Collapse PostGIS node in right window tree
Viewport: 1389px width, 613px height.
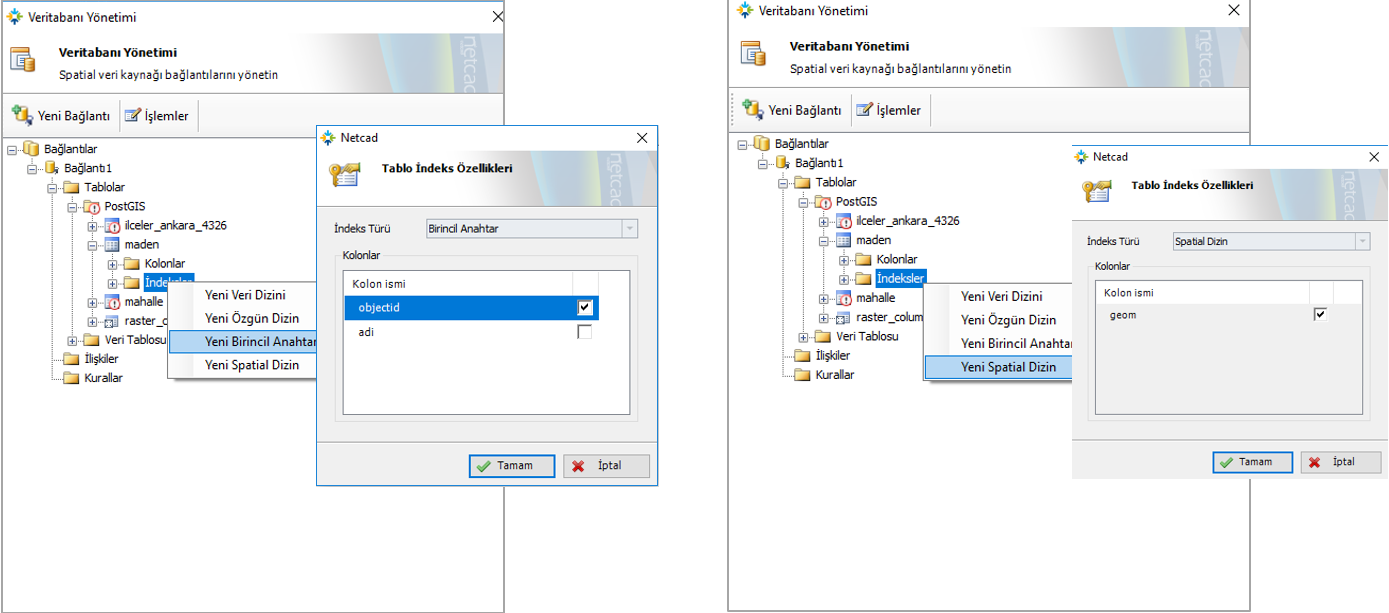(802, 202)
